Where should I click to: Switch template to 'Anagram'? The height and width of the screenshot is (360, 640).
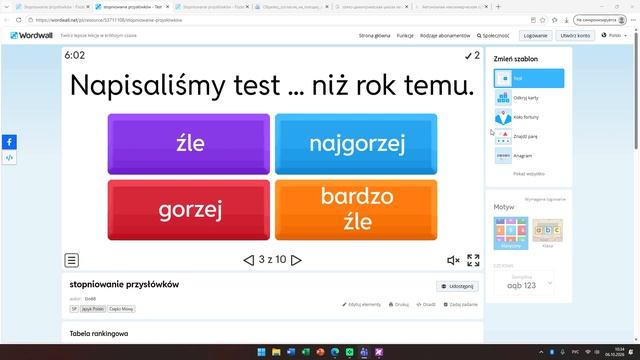529,156
